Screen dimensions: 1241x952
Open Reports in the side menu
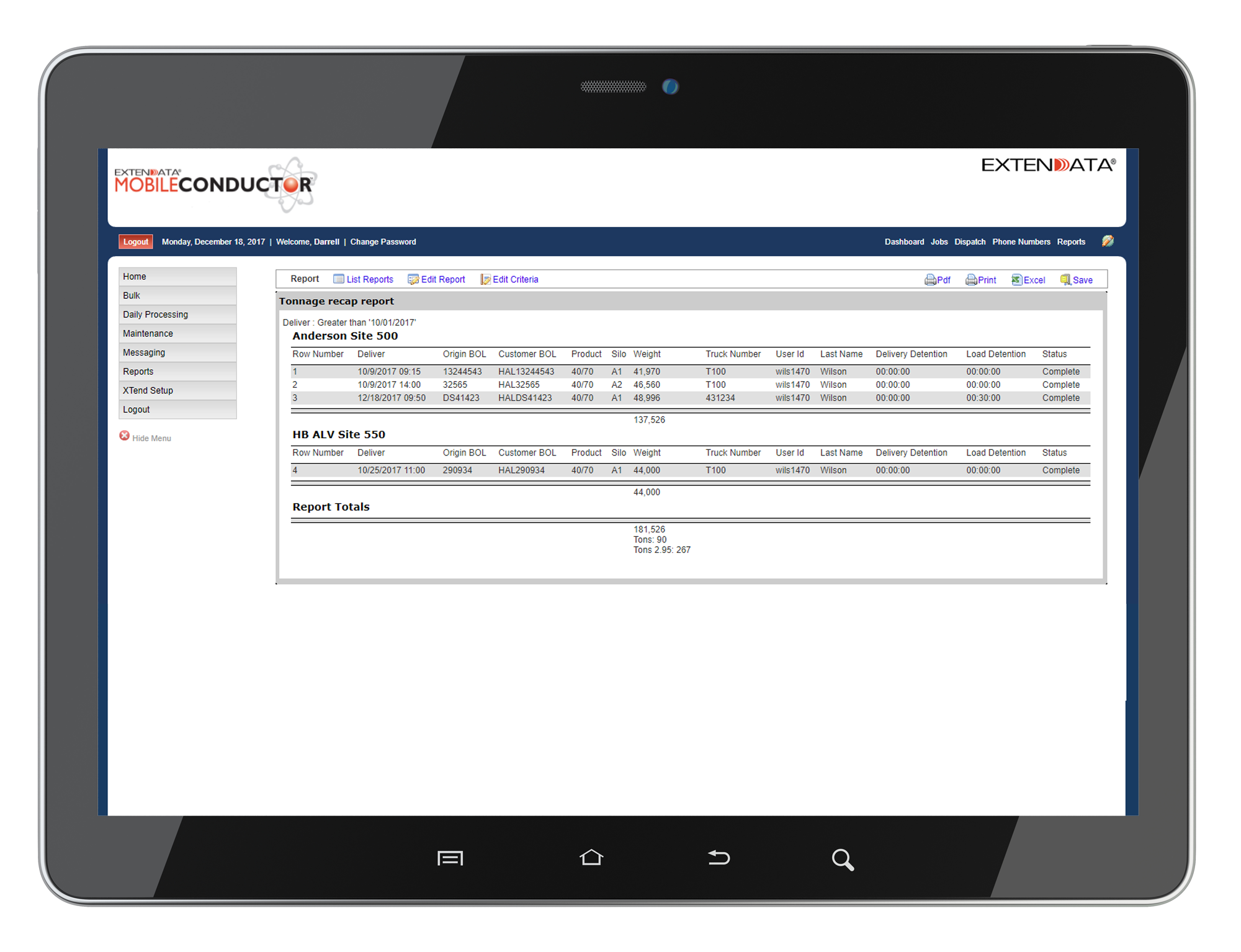(x=177, y=372)
